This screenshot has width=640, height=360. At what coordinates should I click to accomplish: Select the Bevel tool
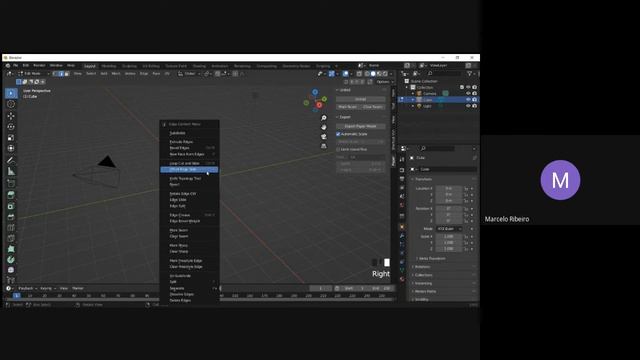11,217
